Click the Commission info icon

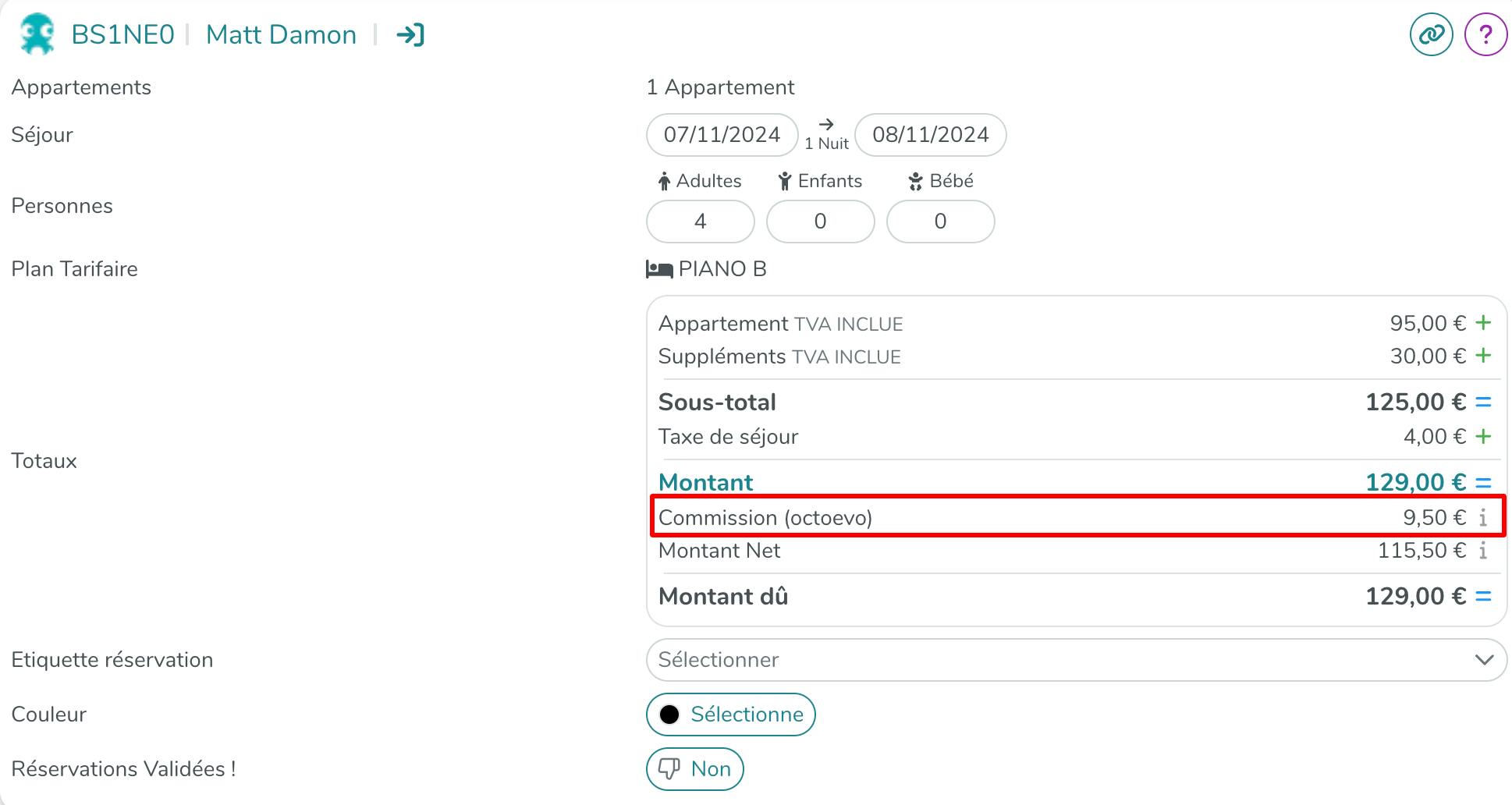pyautogui.click(x=1482, y=518)
